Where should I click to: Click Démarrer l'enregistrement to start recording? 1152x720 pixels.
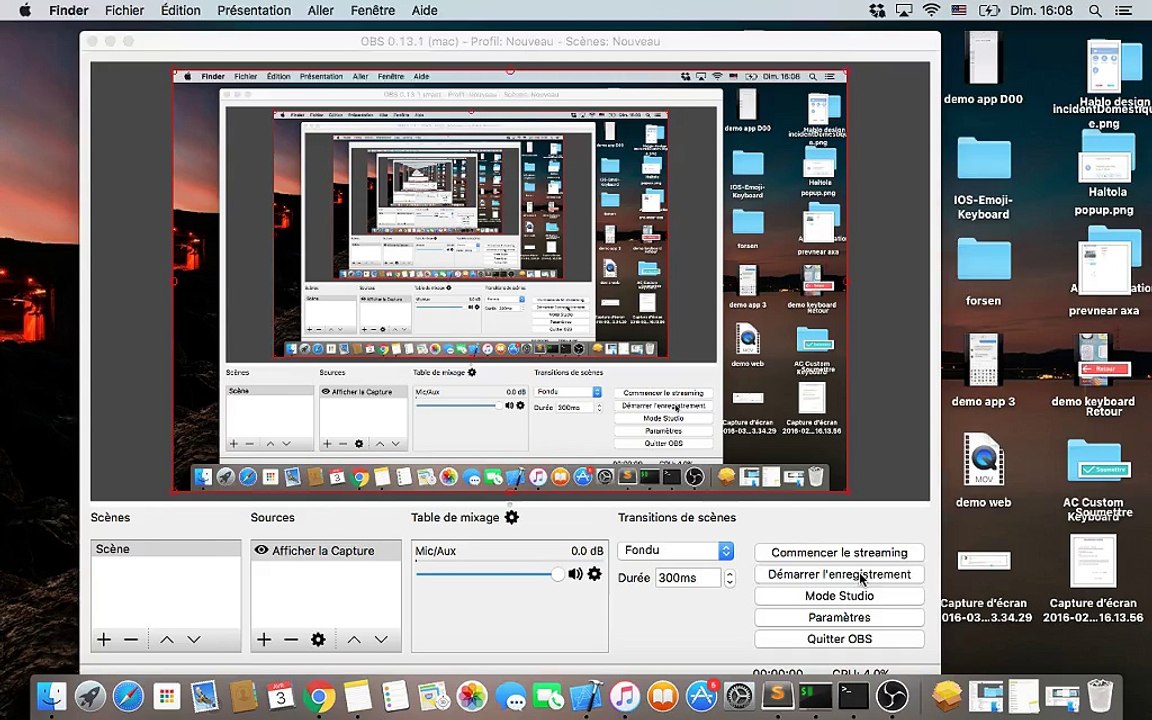point(839,575)
